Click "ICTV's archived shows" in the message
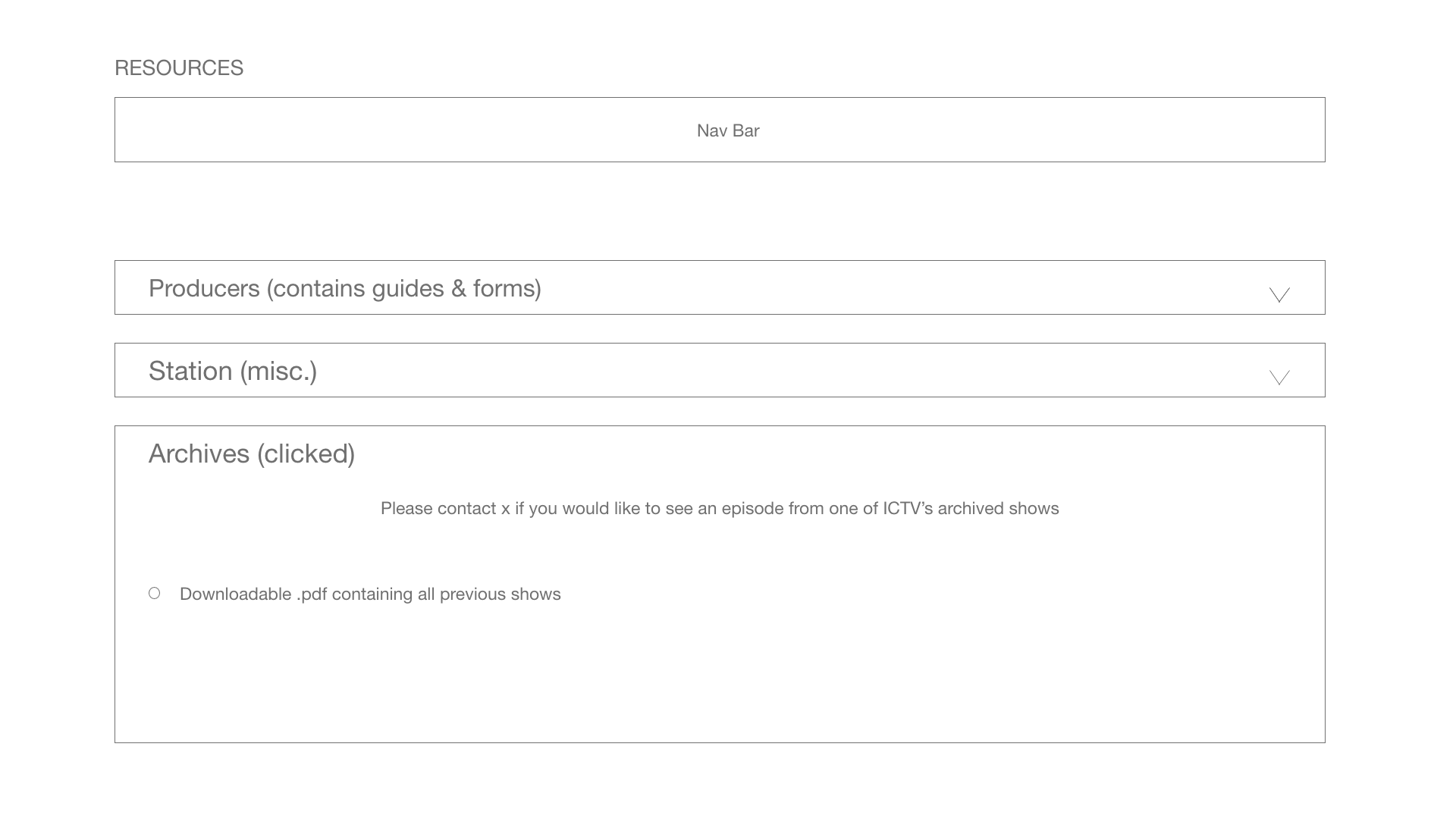 click(x=970, y=508)
